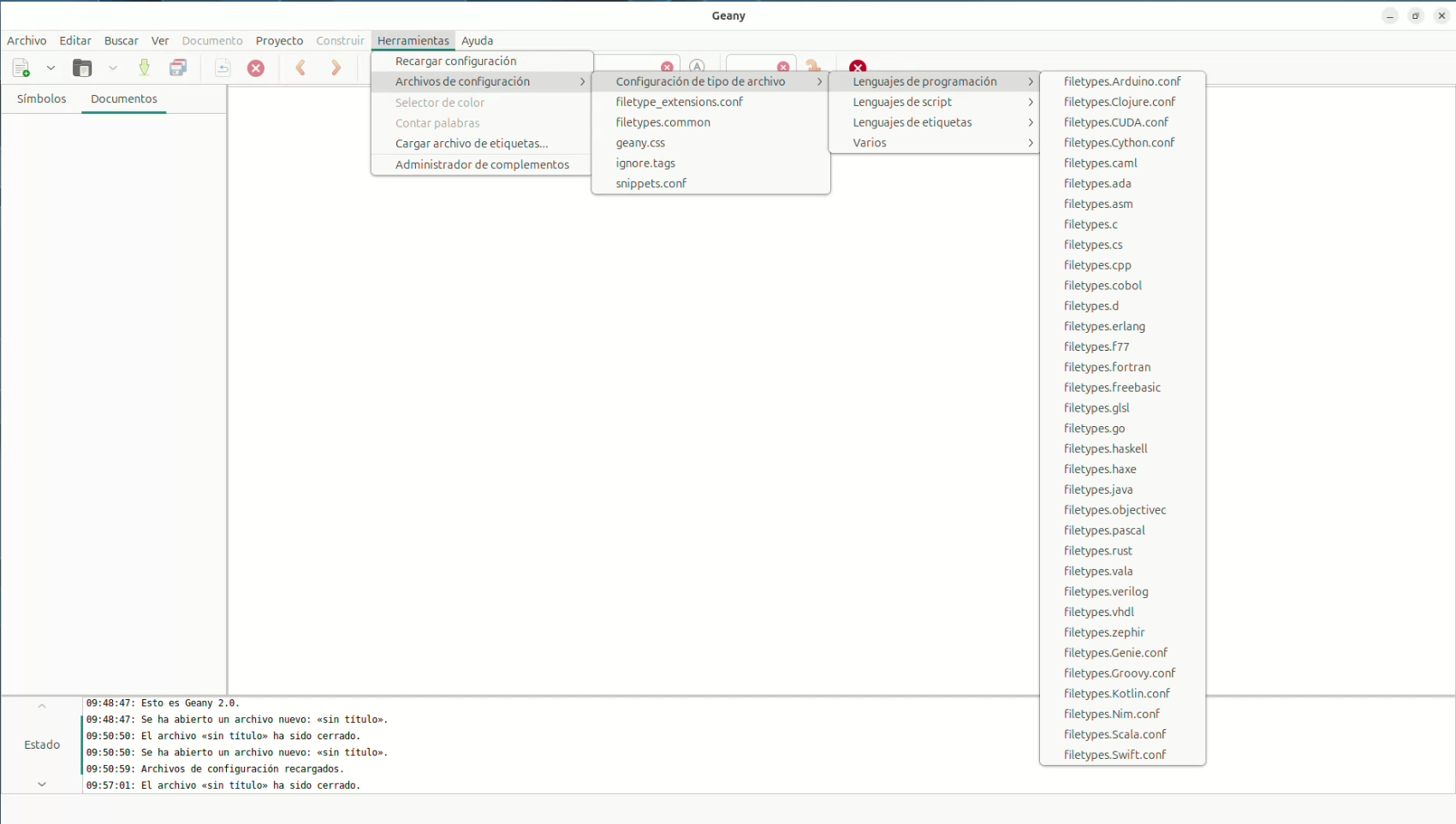This screenshot has height=824, width=1456.
Task: Switch to the Símbolos sidebar tab
Action: [41, 98]
